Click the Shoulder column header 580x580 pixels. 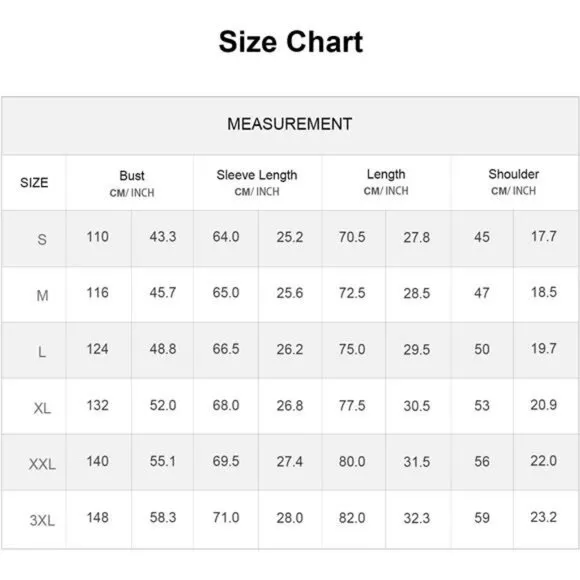click(514, 183)
